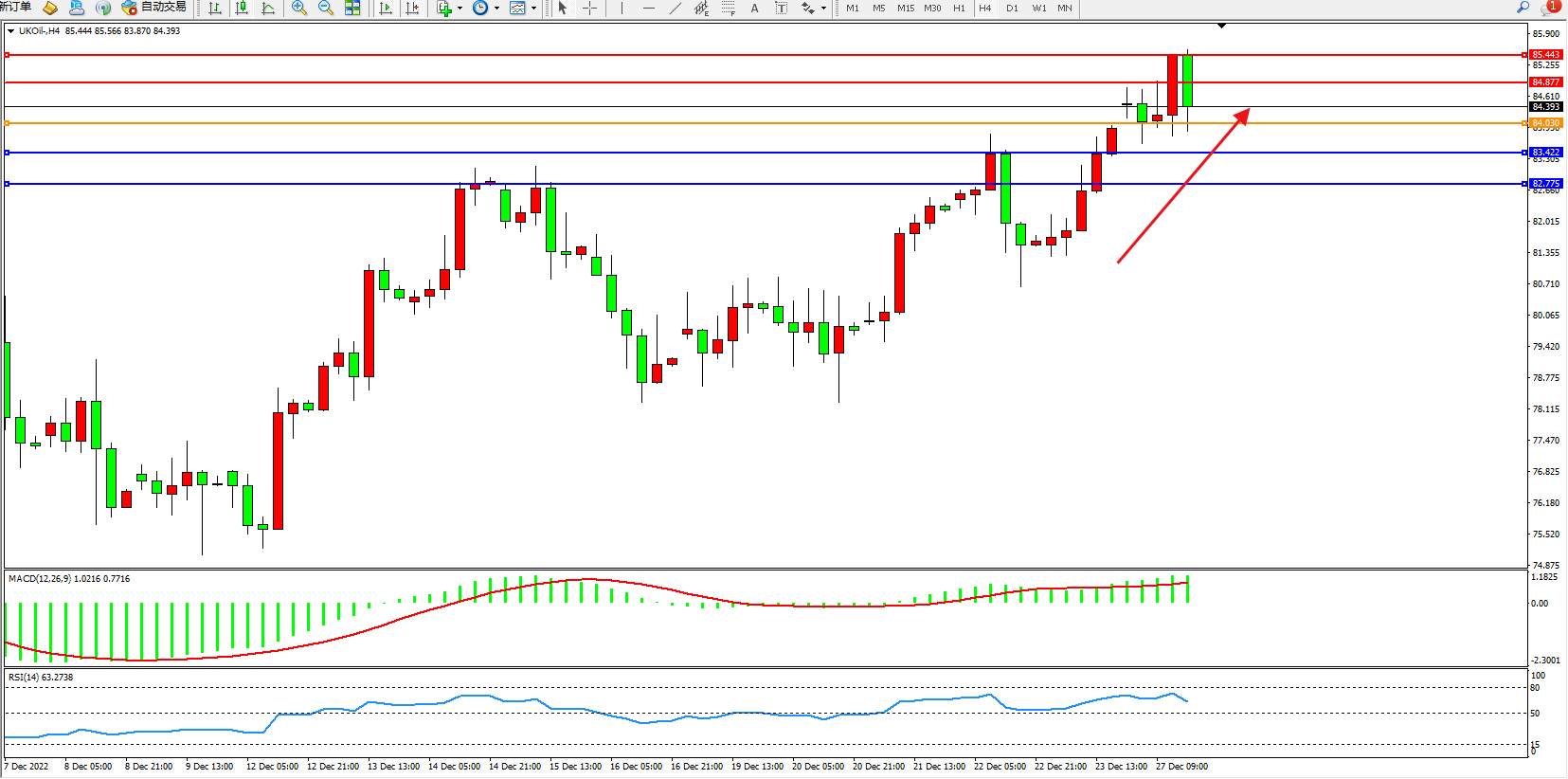Viewport: 1568px width, 779px height.
Task: Pick the horizontal line drawing tool
Action: point(648,9)
